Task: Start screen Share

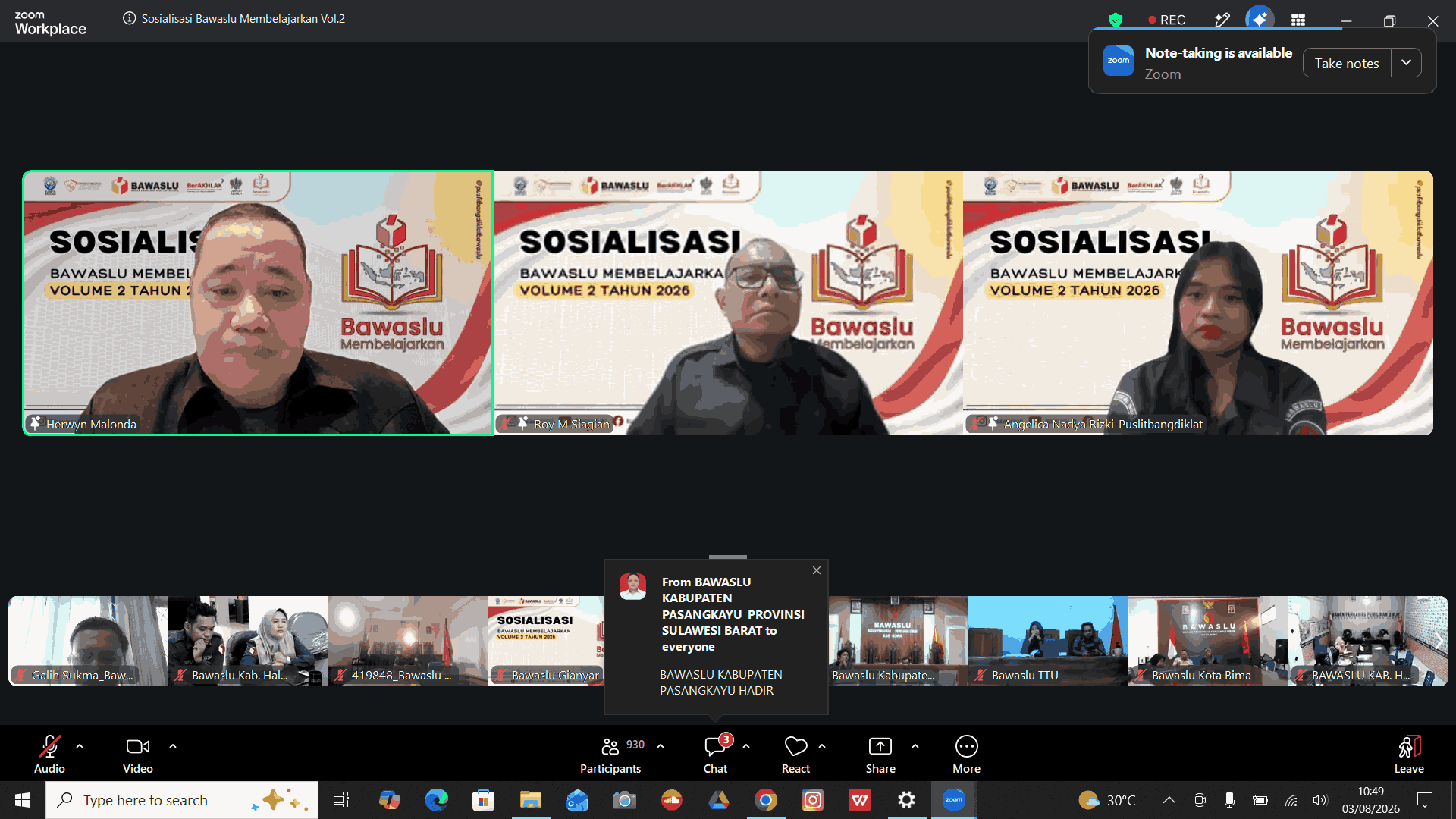Action: [880, 754]
